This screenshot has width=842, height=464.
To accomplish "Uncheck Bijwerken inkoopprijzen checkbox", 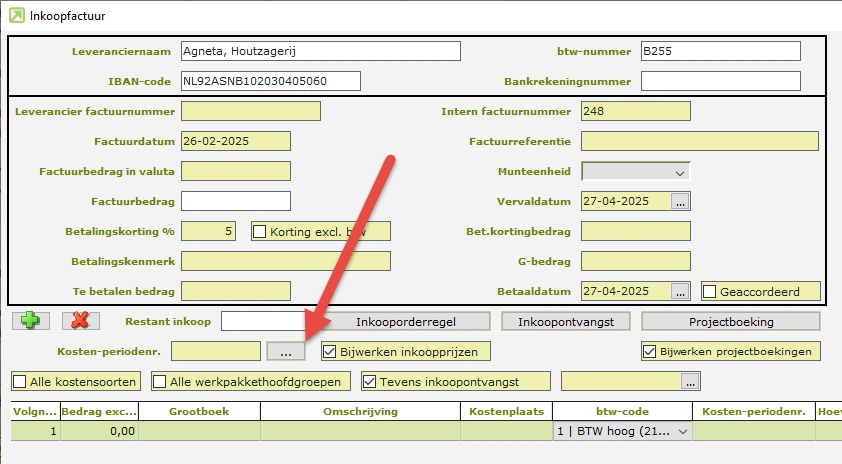I will click(330, 351).
